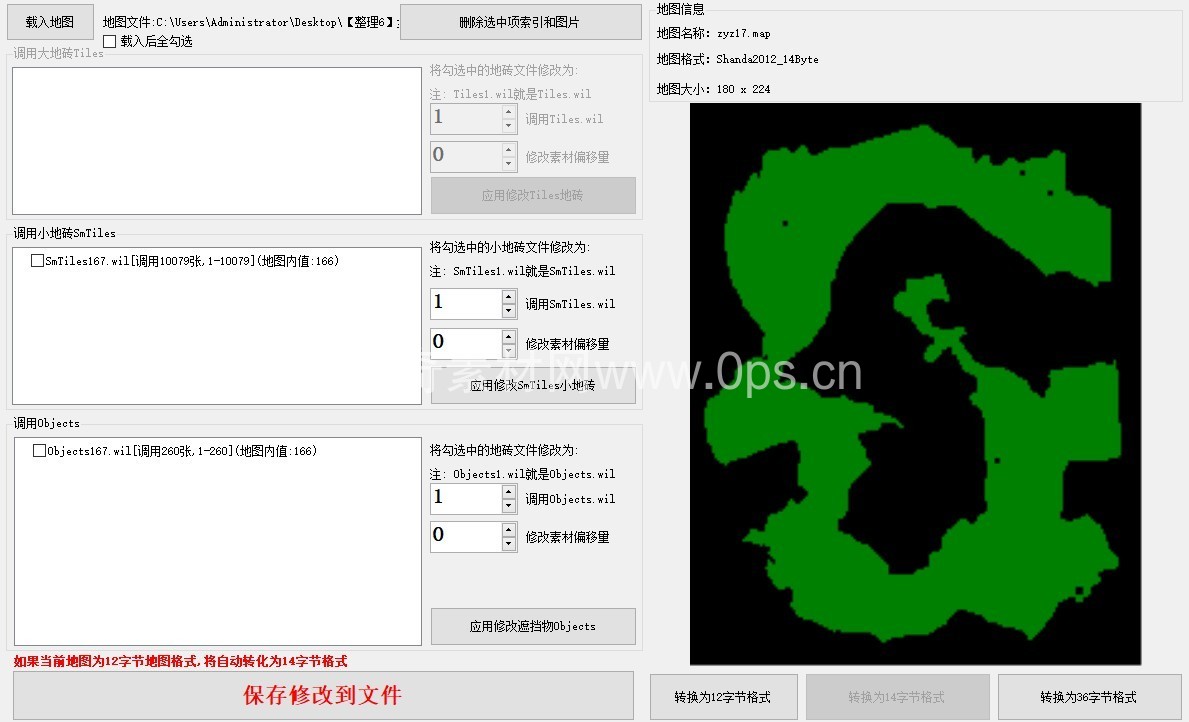
Task: Click 删除选中项索引和图片 button
Action: [x=520, y=22]
